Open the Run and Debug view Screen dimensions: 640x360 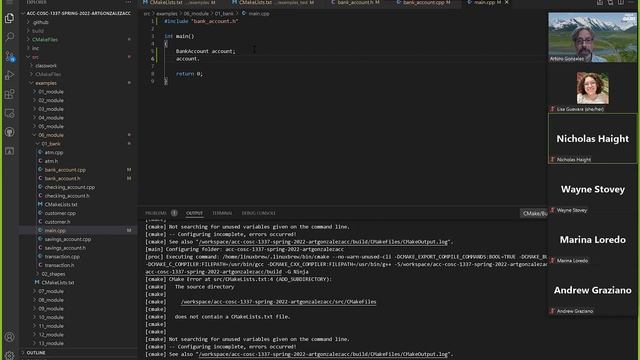tap(9, 75)
